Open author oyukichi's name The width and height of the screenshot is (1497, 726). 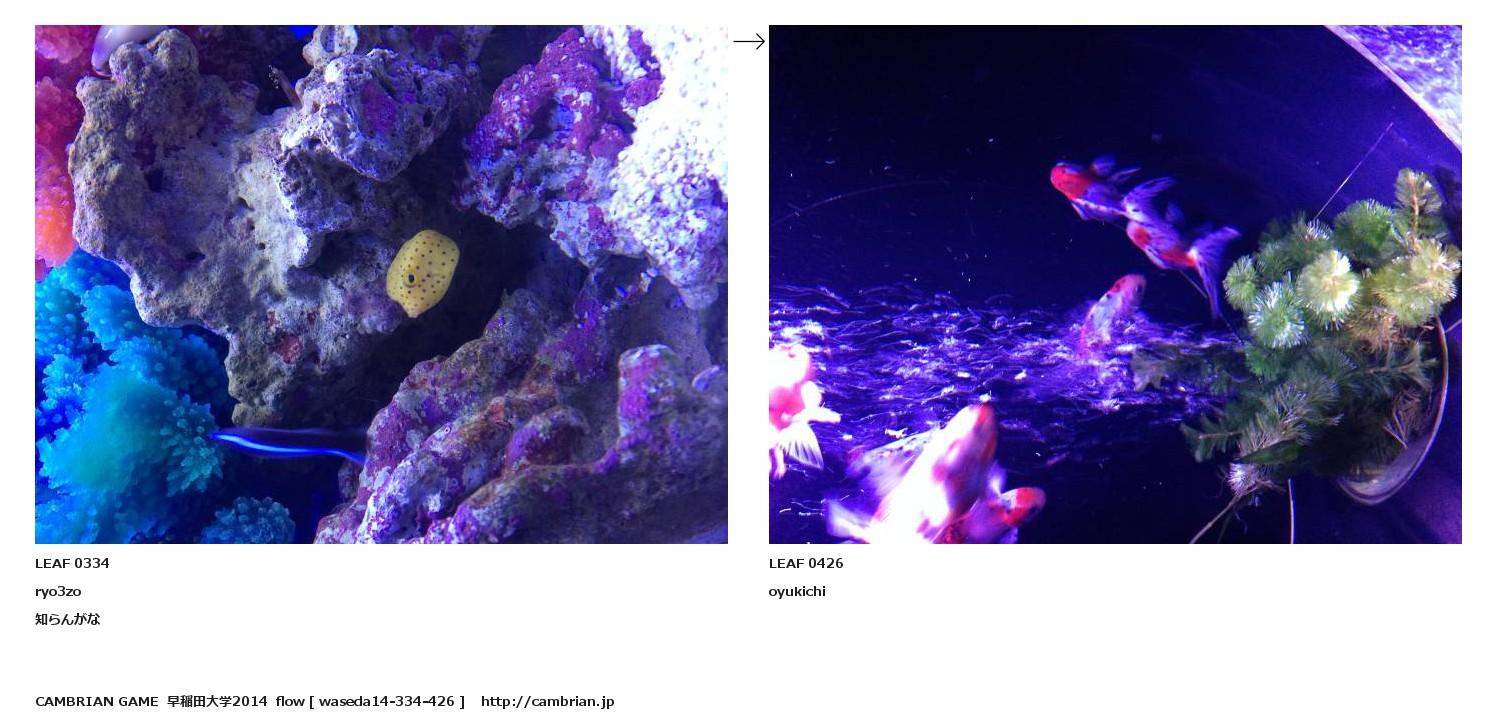(x=797, y=591)
